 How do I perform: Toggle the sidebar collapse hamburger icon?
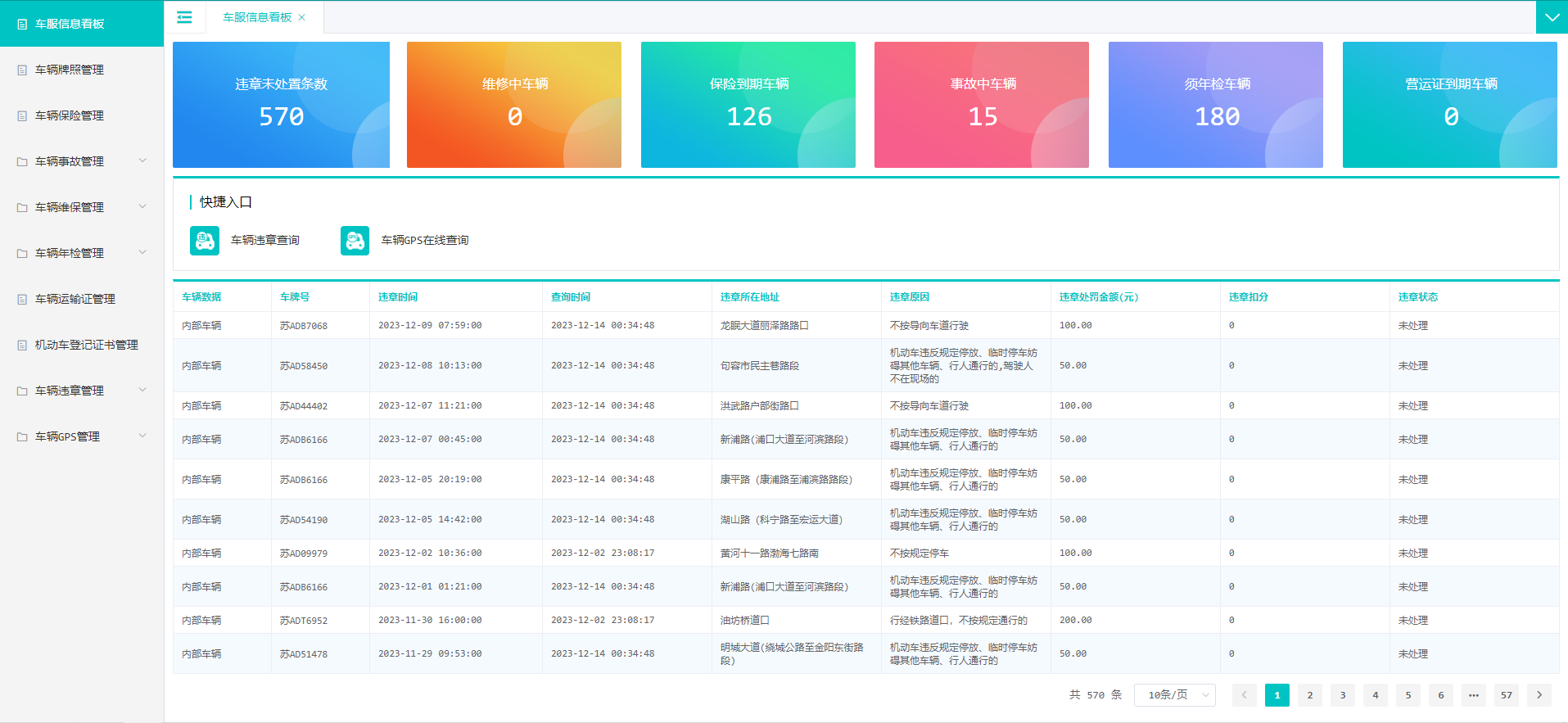184,17
